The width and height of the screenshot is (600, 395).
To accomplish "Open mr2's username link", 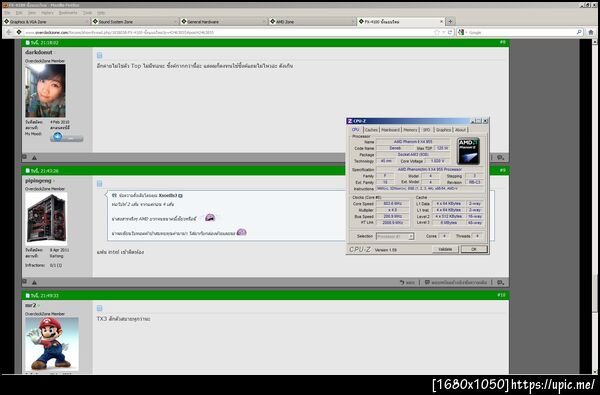I will 31,305.
